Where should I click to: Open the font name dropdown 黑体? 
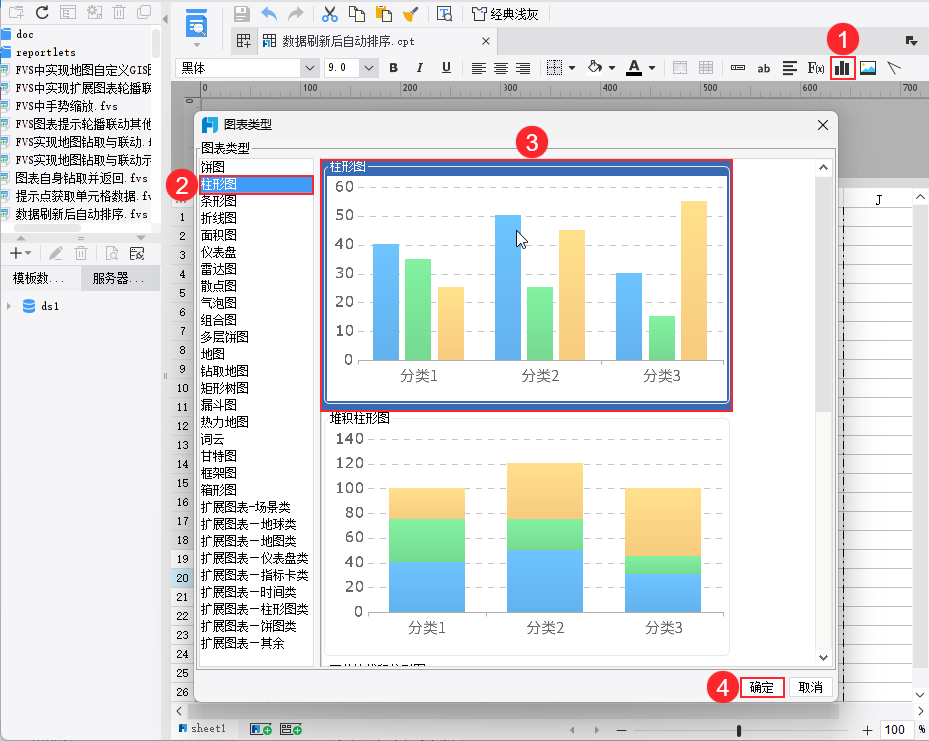click(309, 68)
